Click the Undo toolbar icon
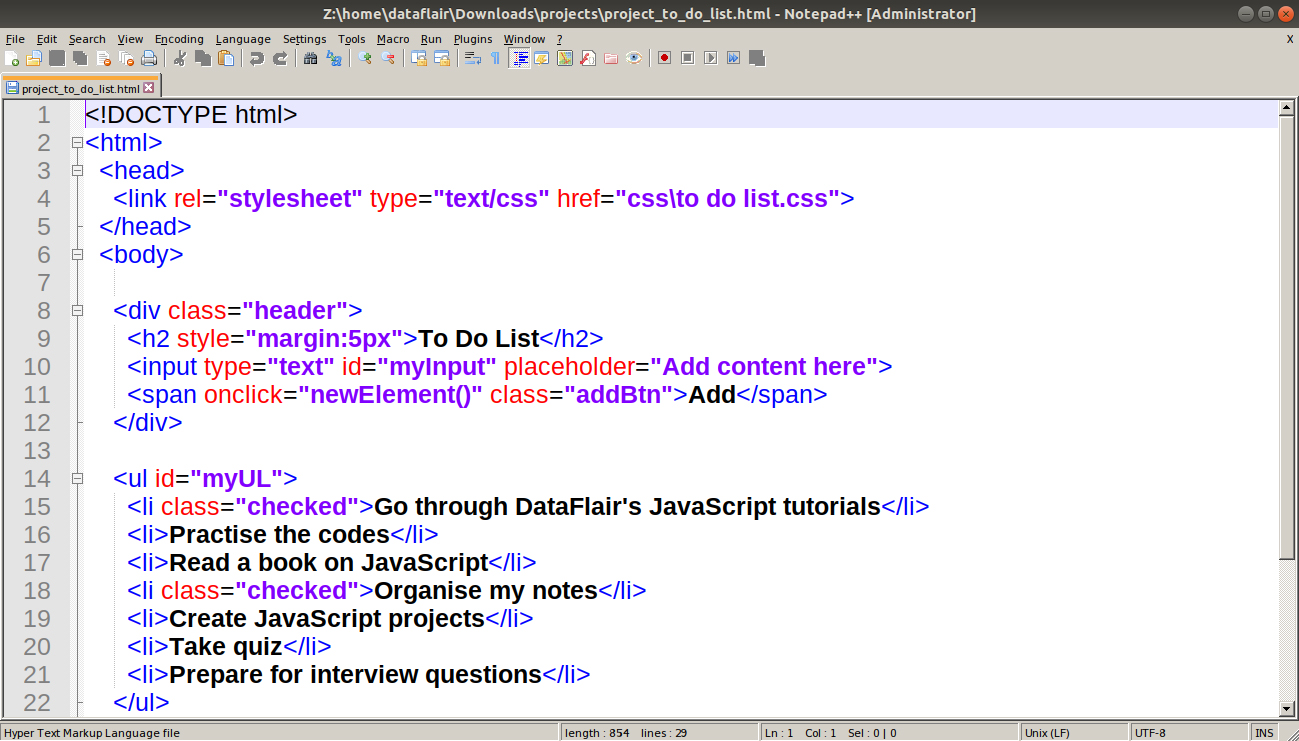The height and width of the screenshot is (741, 1299). [x=259, y=58]
